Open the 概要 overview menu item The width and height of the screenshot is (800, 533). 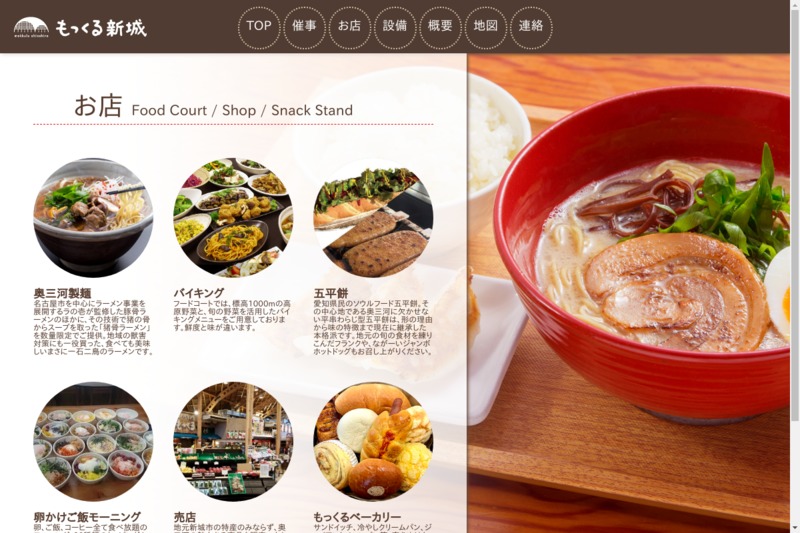[440, 28]
